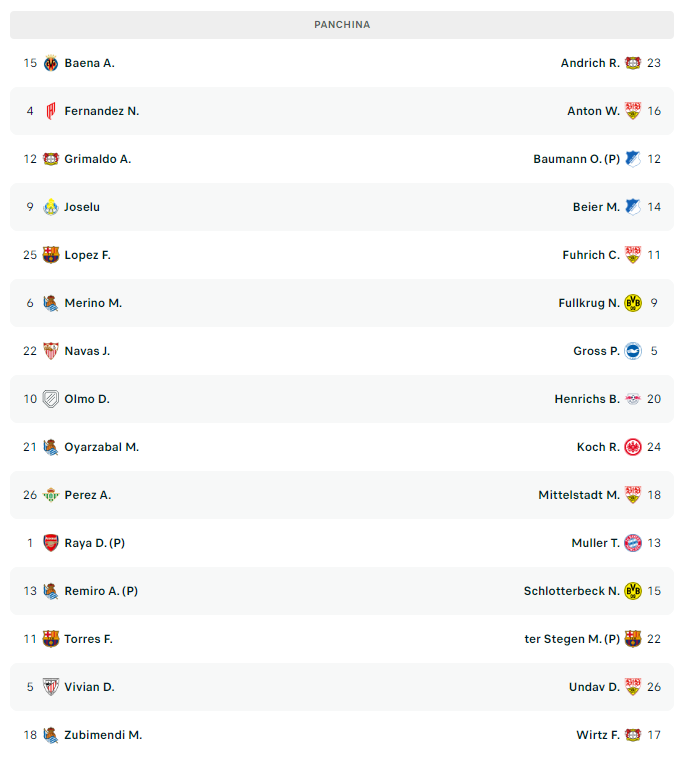The image size is (681, 770).
Task: Open player Wirtz F. profile
Action: point(598,735)
